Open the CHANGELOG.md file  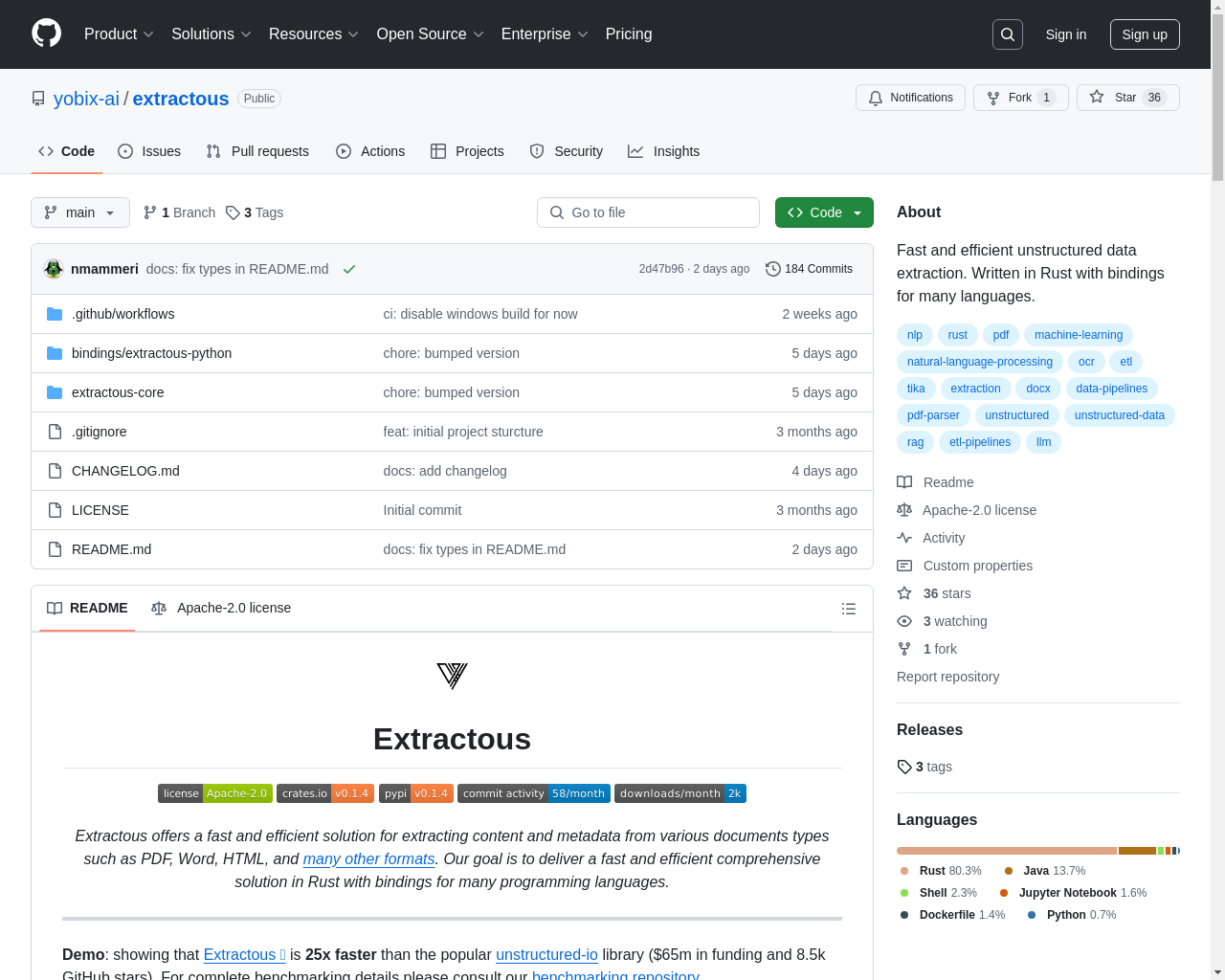pos(125,471)
